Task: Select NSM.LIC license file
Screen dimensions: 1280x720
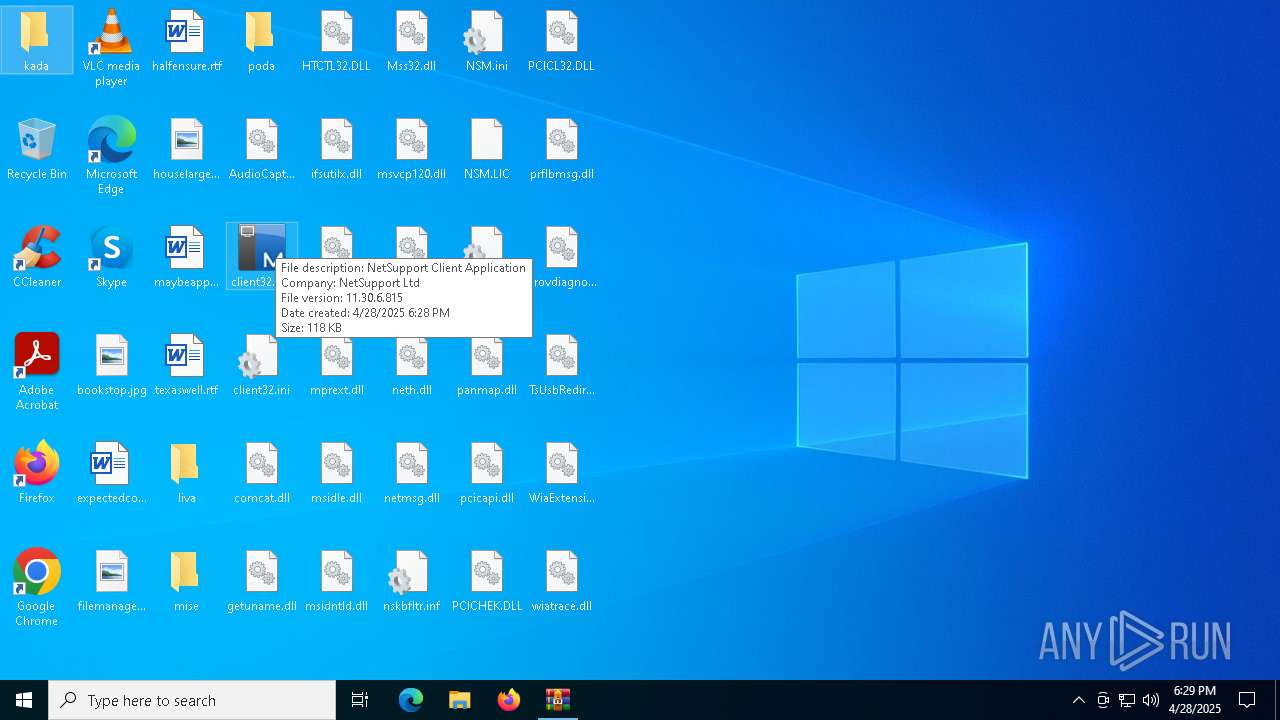Action: (x=486, y=148)
